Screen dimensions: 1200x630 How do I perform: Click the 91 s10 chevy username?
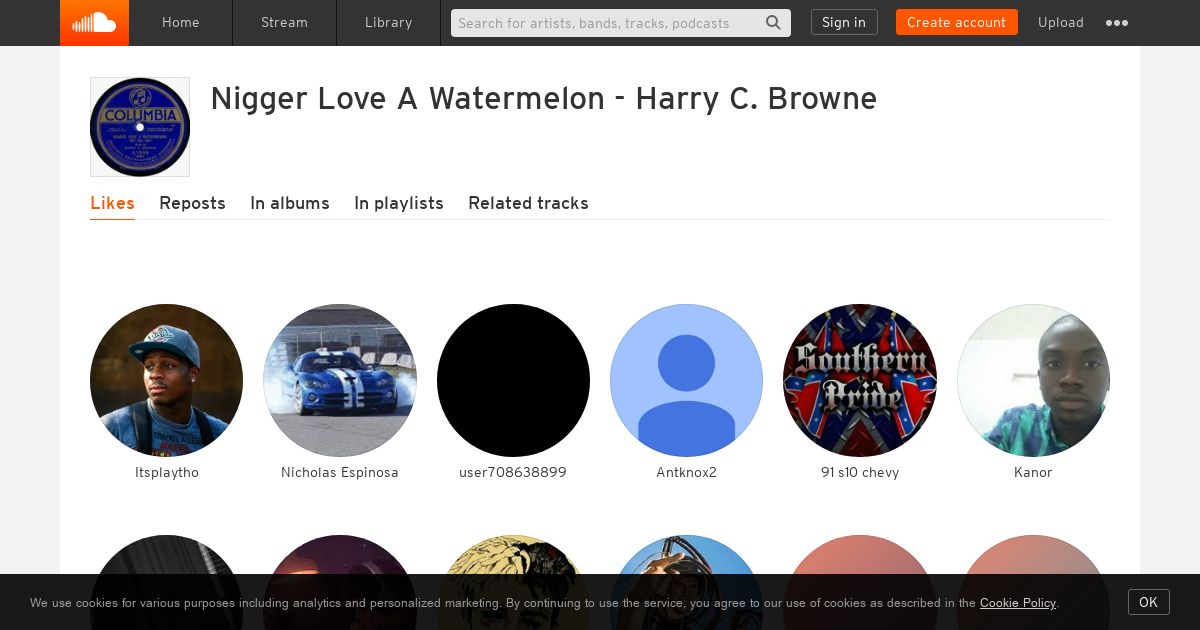860,473
